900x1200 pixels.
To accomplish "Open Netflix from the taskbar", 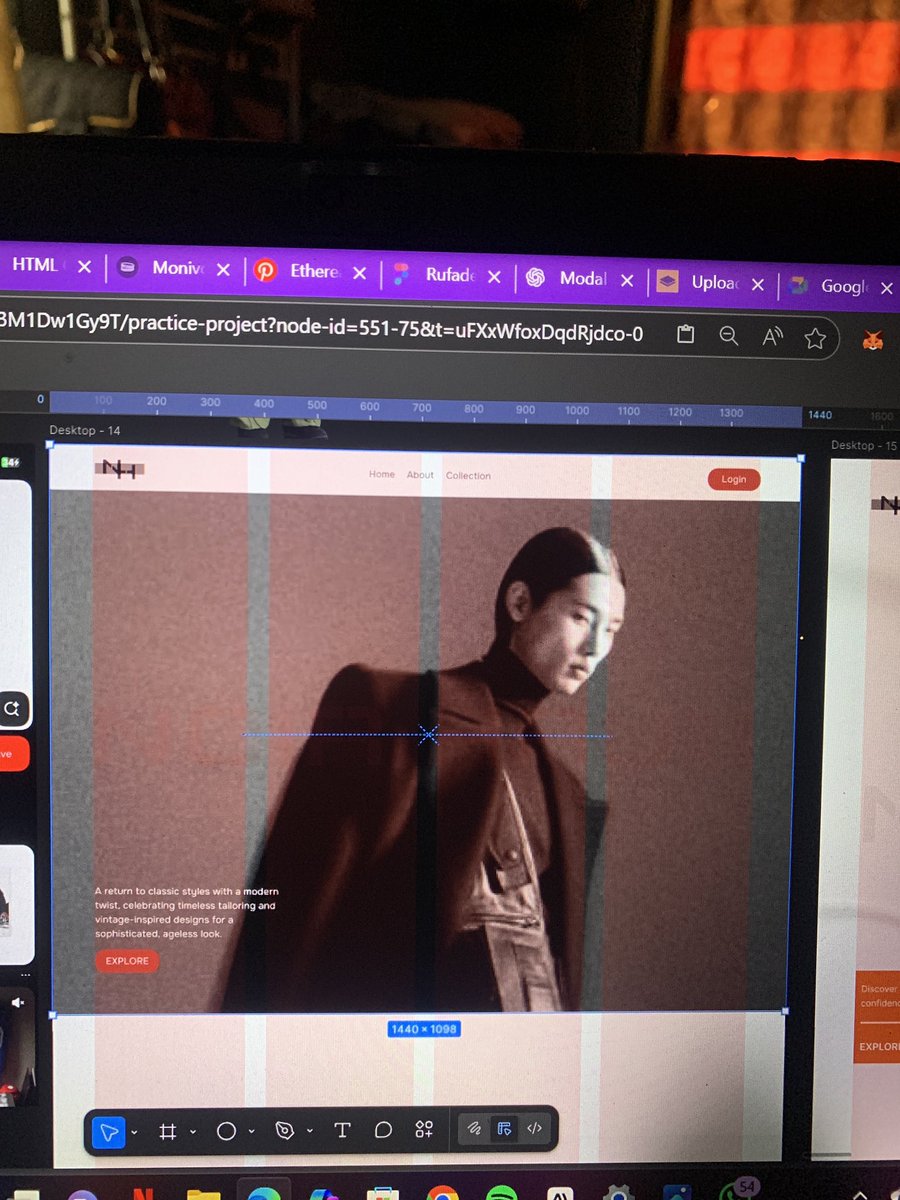I will [142, 1193].
